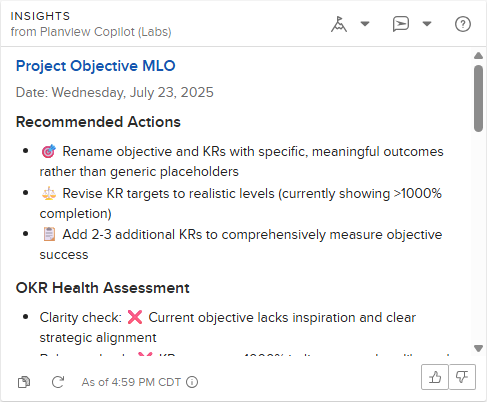
Task: Click the mountain flag objective icon
Action: point(339,24)
